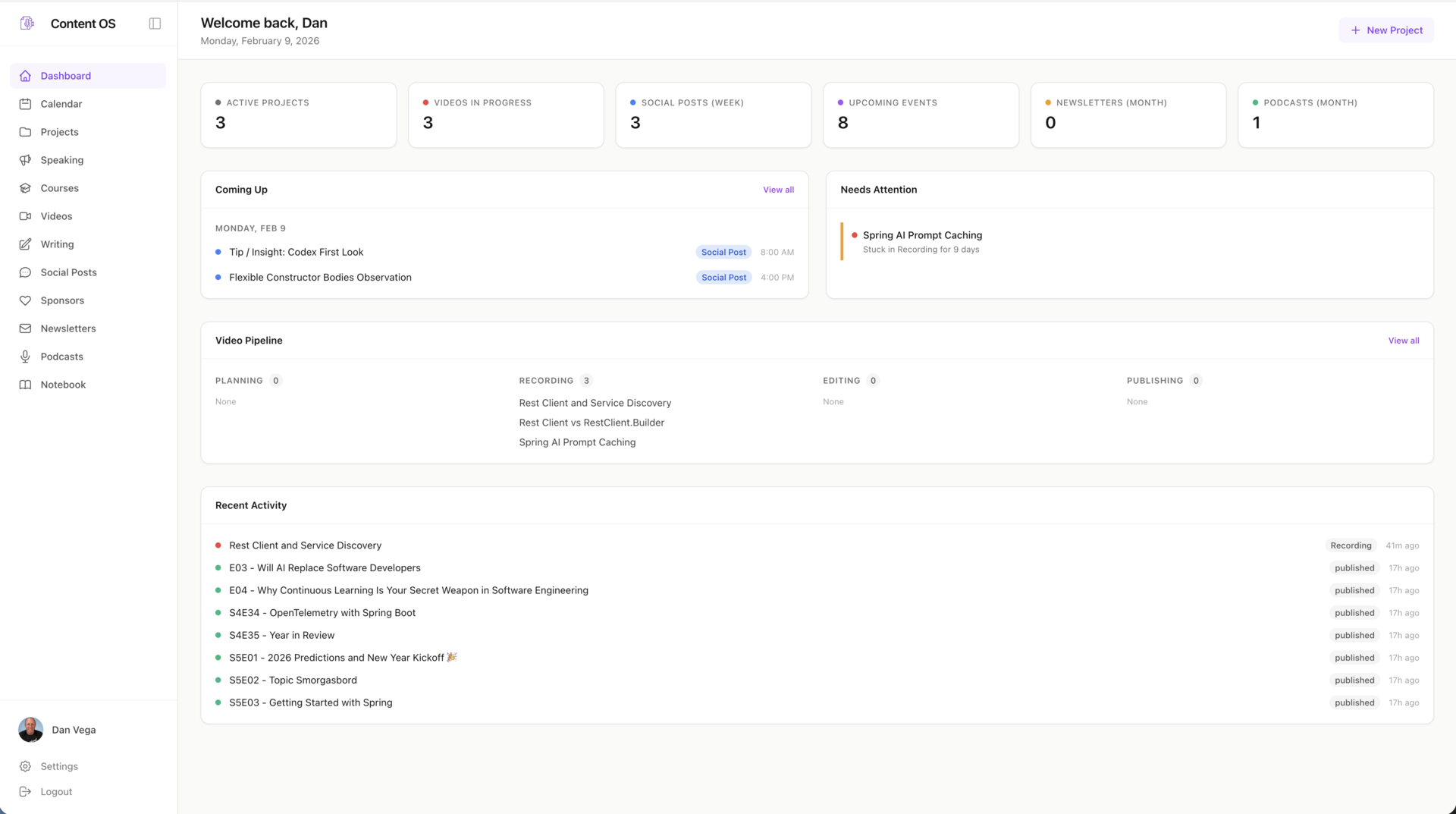1456x814 pixels.
Task: Click the Content OS logo icon
Action: point(27,24)
